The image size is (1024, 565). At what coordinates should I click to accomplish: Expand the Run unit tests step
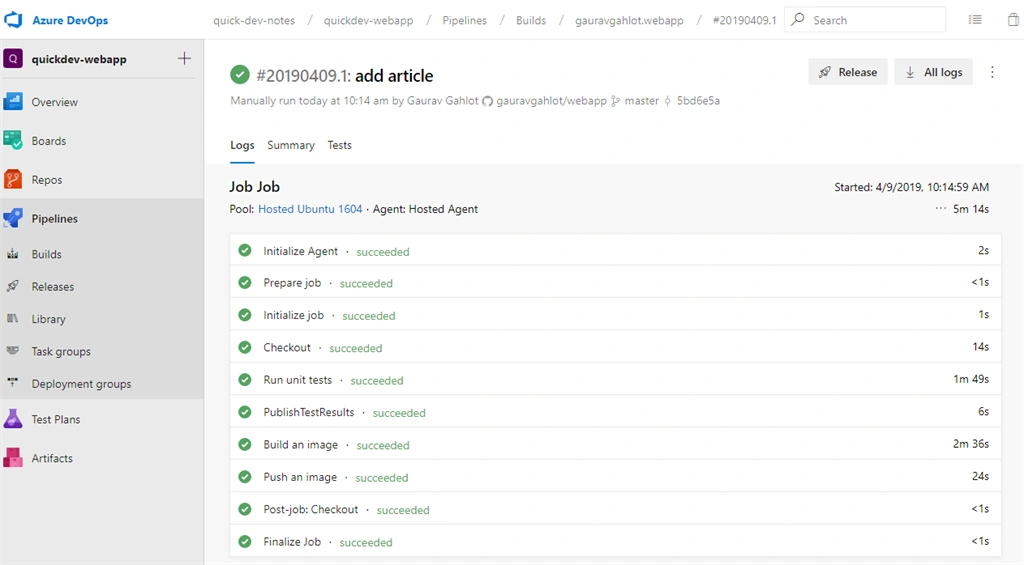615,379
